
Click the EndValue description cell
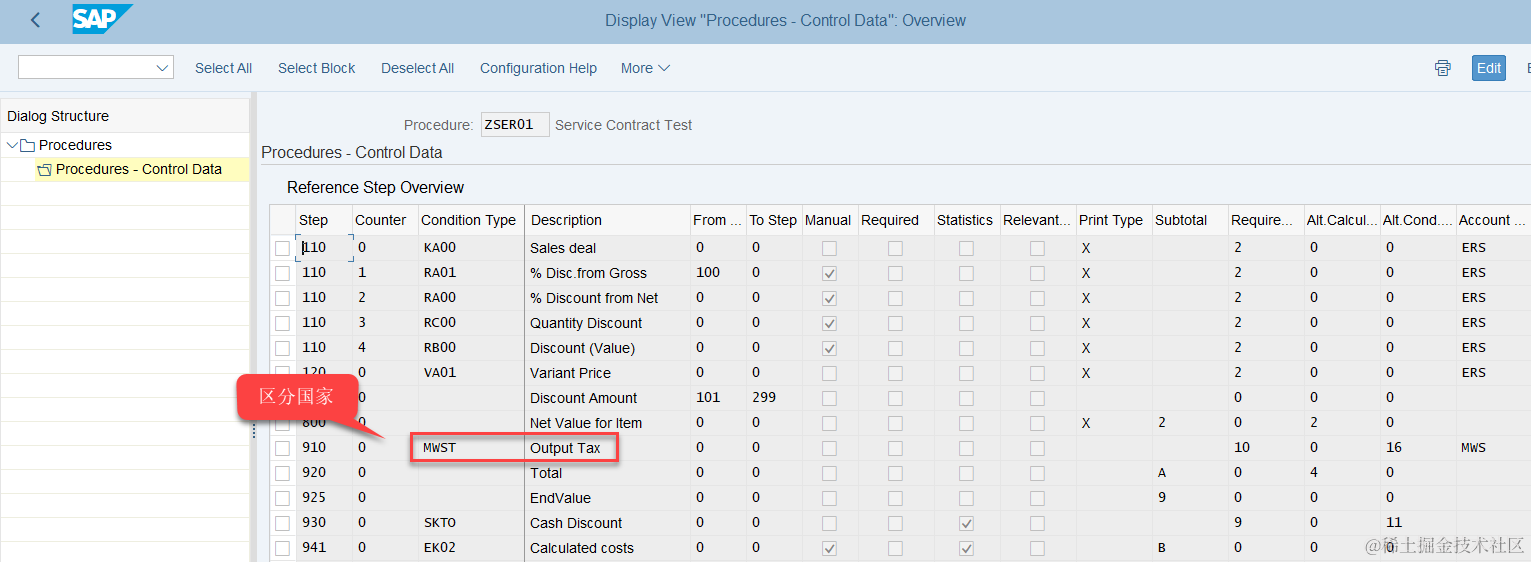click(607, 498)
